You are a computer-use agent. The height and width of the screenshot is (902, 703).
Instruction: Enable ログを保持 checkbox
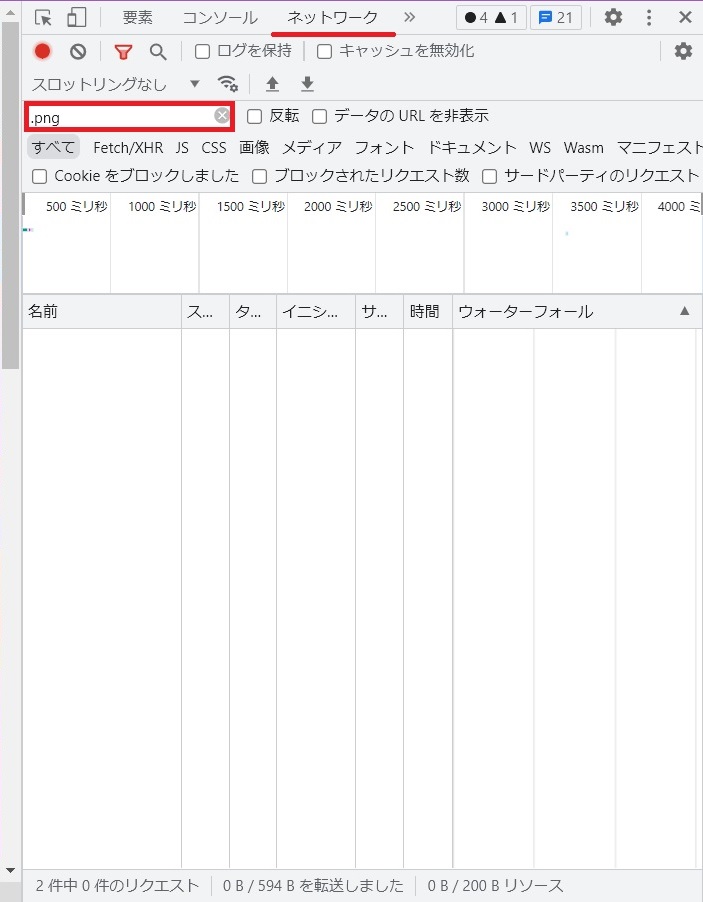(x=202, y=52)
